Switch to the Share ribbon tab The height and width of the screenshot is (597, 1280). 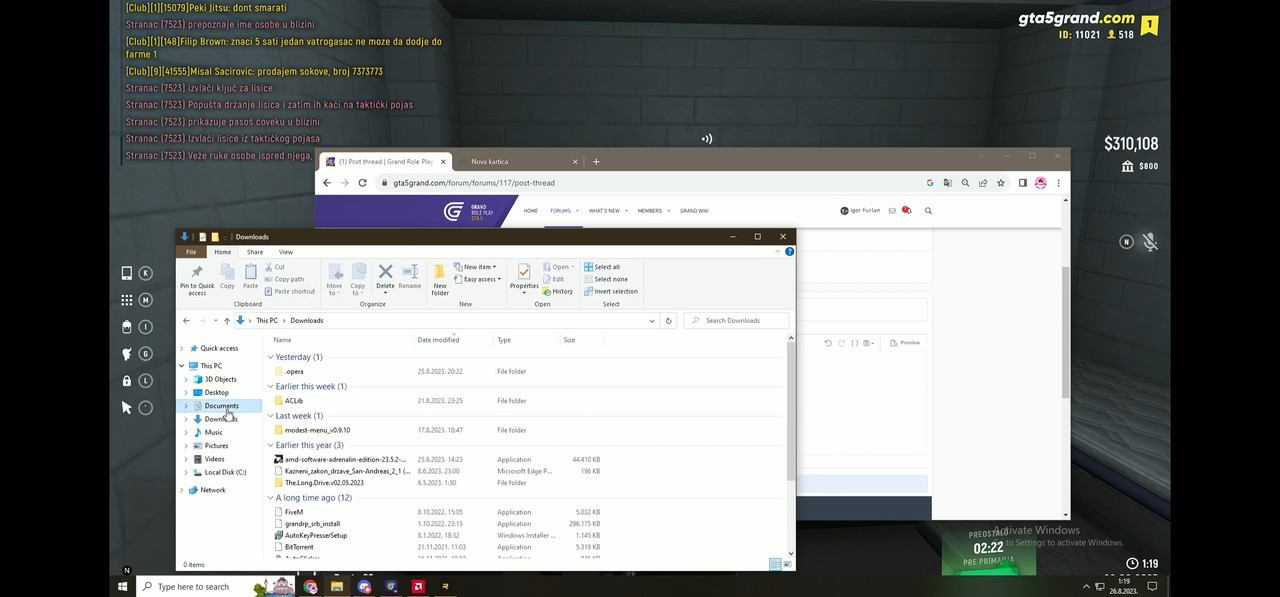click(255, 252)
